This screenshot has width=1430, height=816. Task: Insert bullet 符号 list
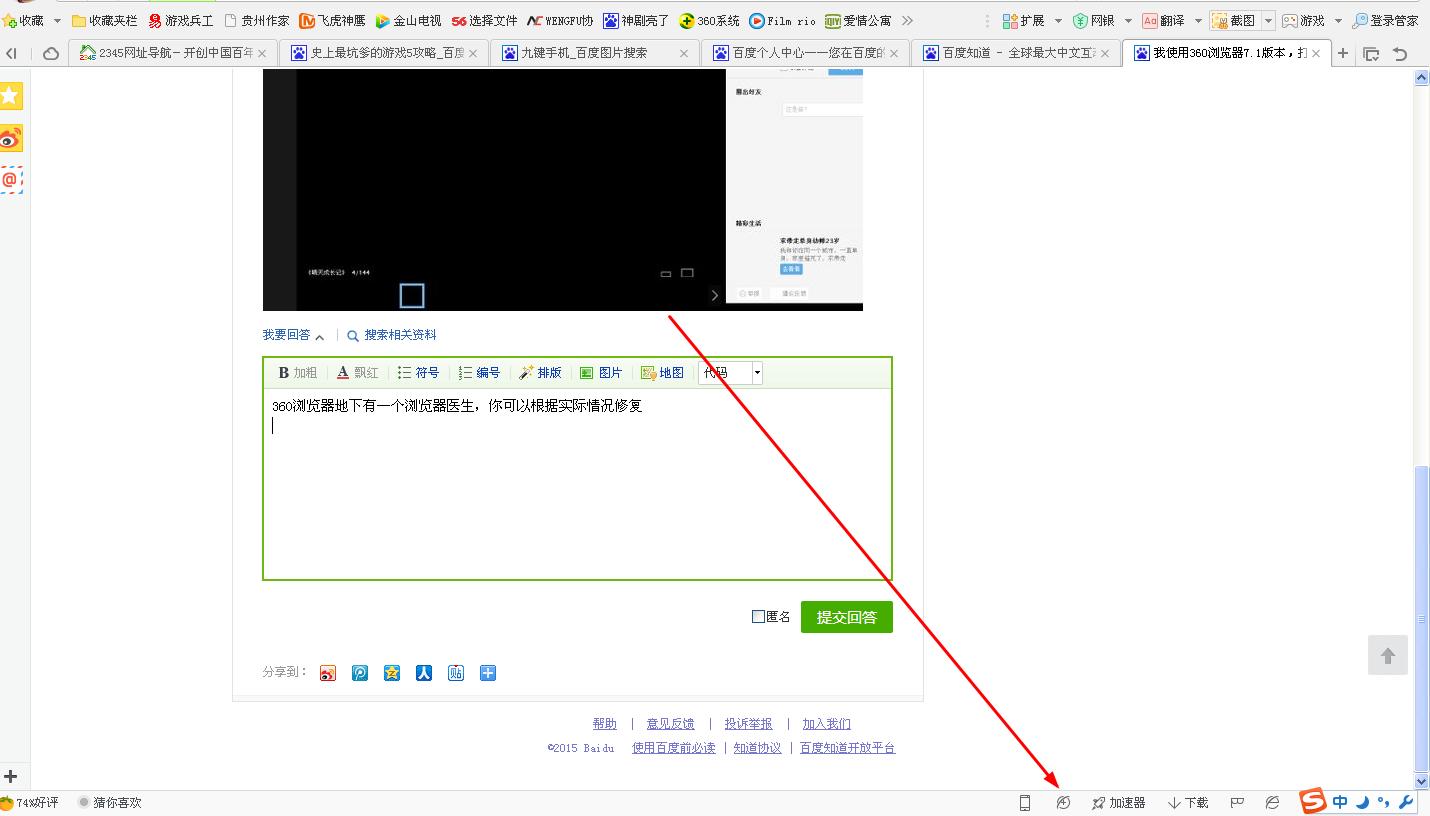pyautogui.click(x=418, y=373)
